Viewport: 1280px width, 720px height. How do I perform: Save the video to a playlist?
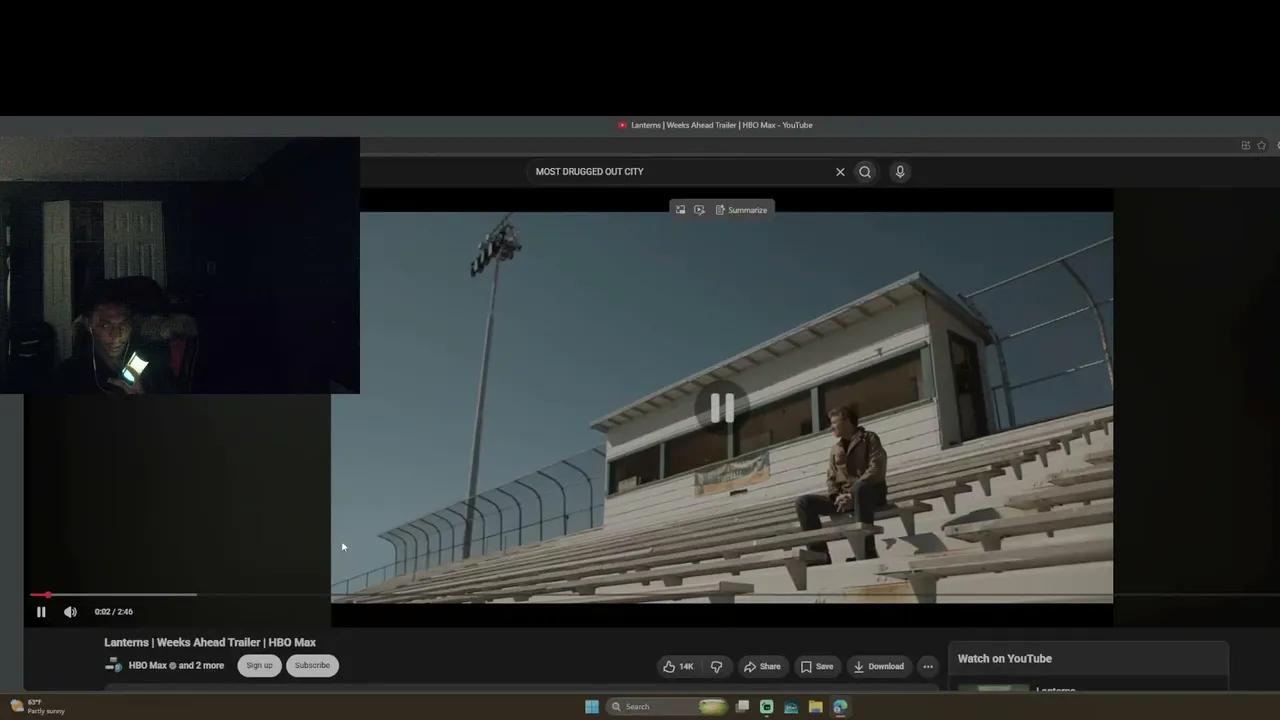(x=817, y=667)
